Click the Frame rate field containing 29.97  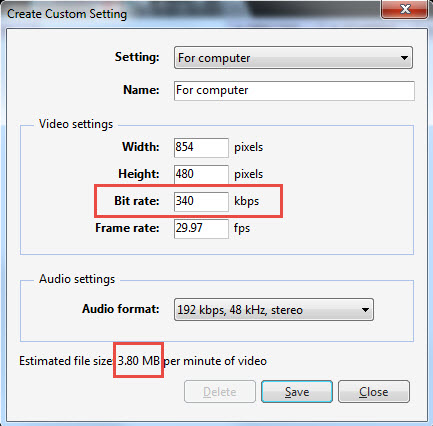tap(201, 228)
